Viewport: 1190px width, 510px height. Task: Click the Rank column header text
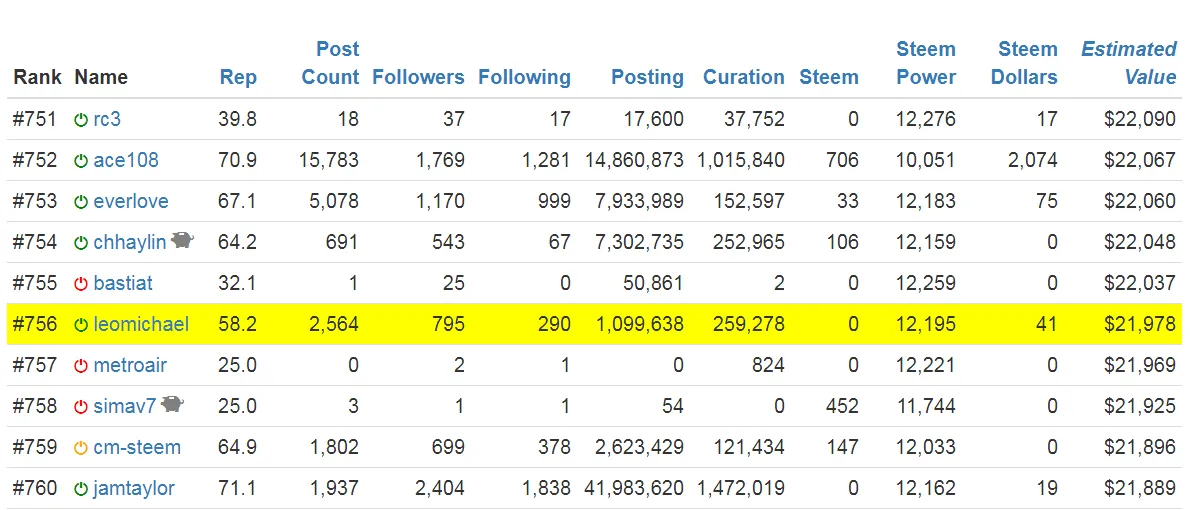click(37, 77)
